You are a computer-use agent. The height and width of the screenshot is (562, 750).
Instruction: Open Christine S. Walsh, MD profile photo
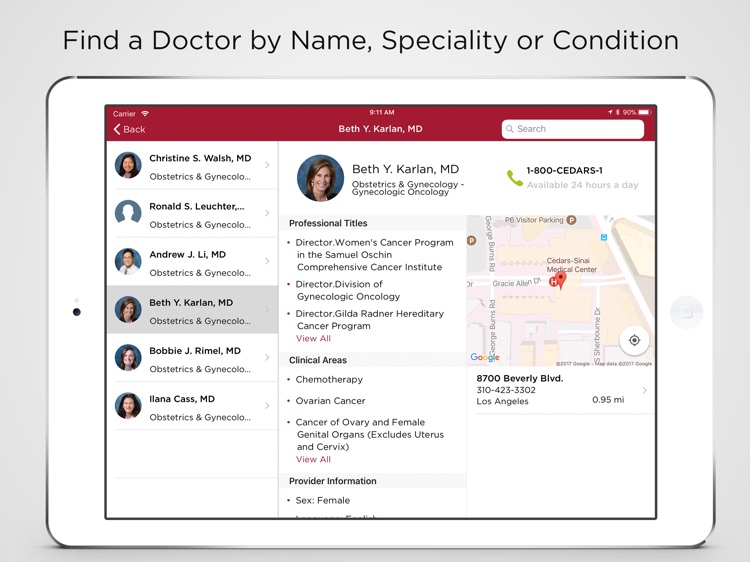[128, 165]
